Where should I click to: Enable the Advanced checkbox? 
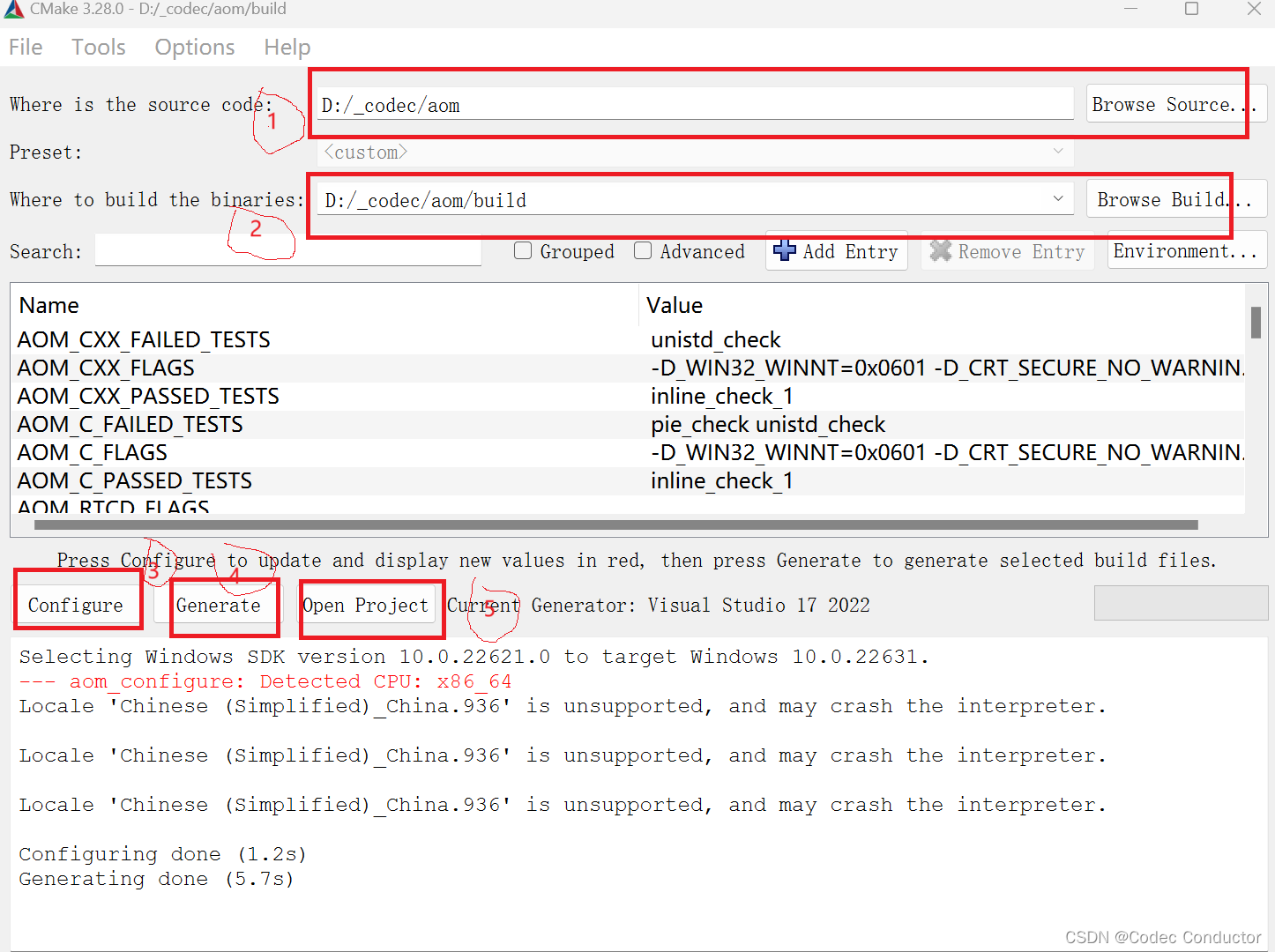coord(643,250)
